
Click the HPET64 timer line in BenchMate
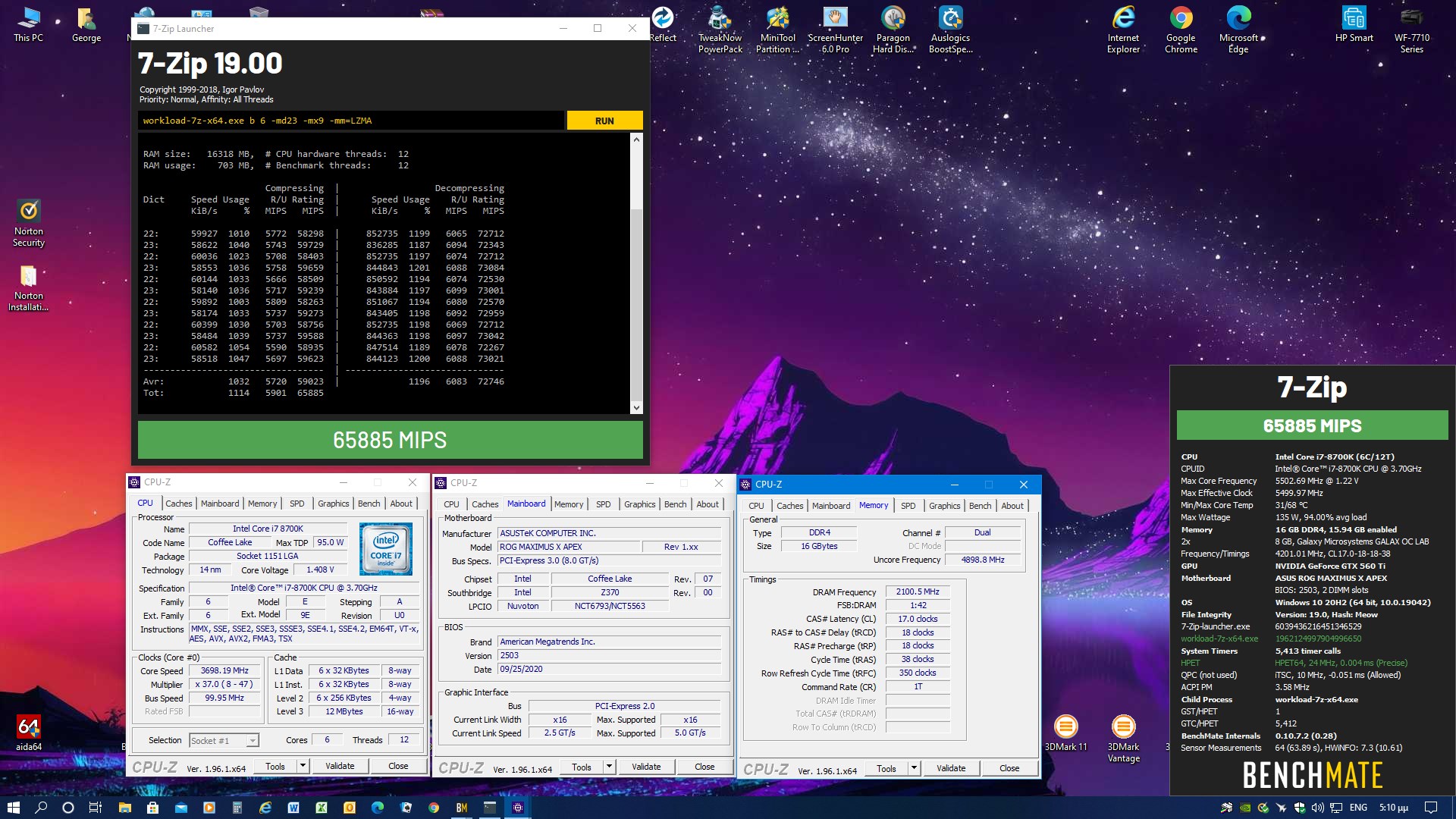(1294, 663)
